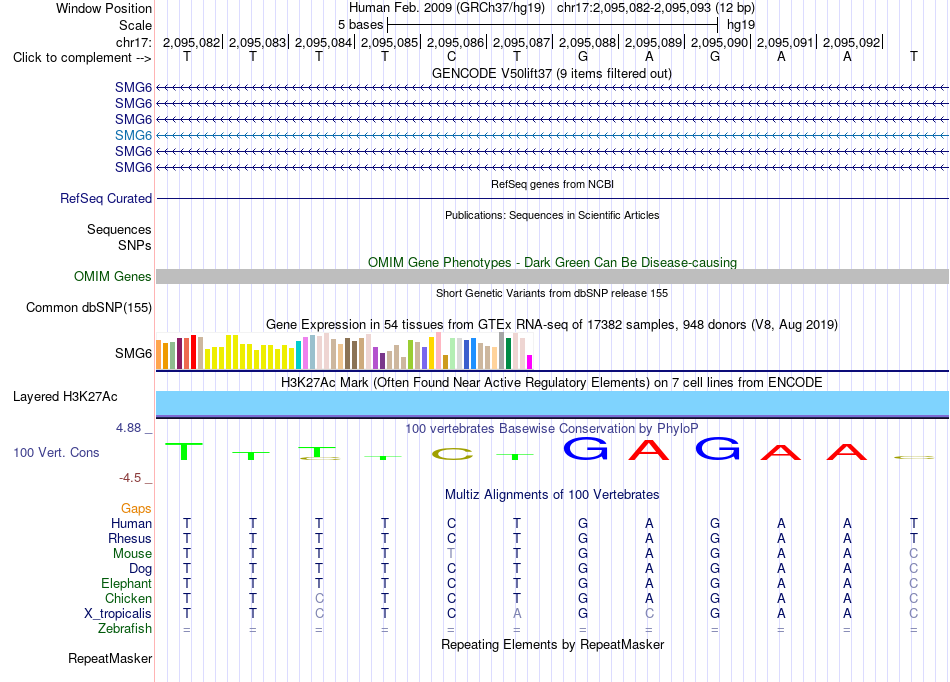Screen dimensions: 950x682
Task: Click the Gaps row label
Action: click(136, 509)
